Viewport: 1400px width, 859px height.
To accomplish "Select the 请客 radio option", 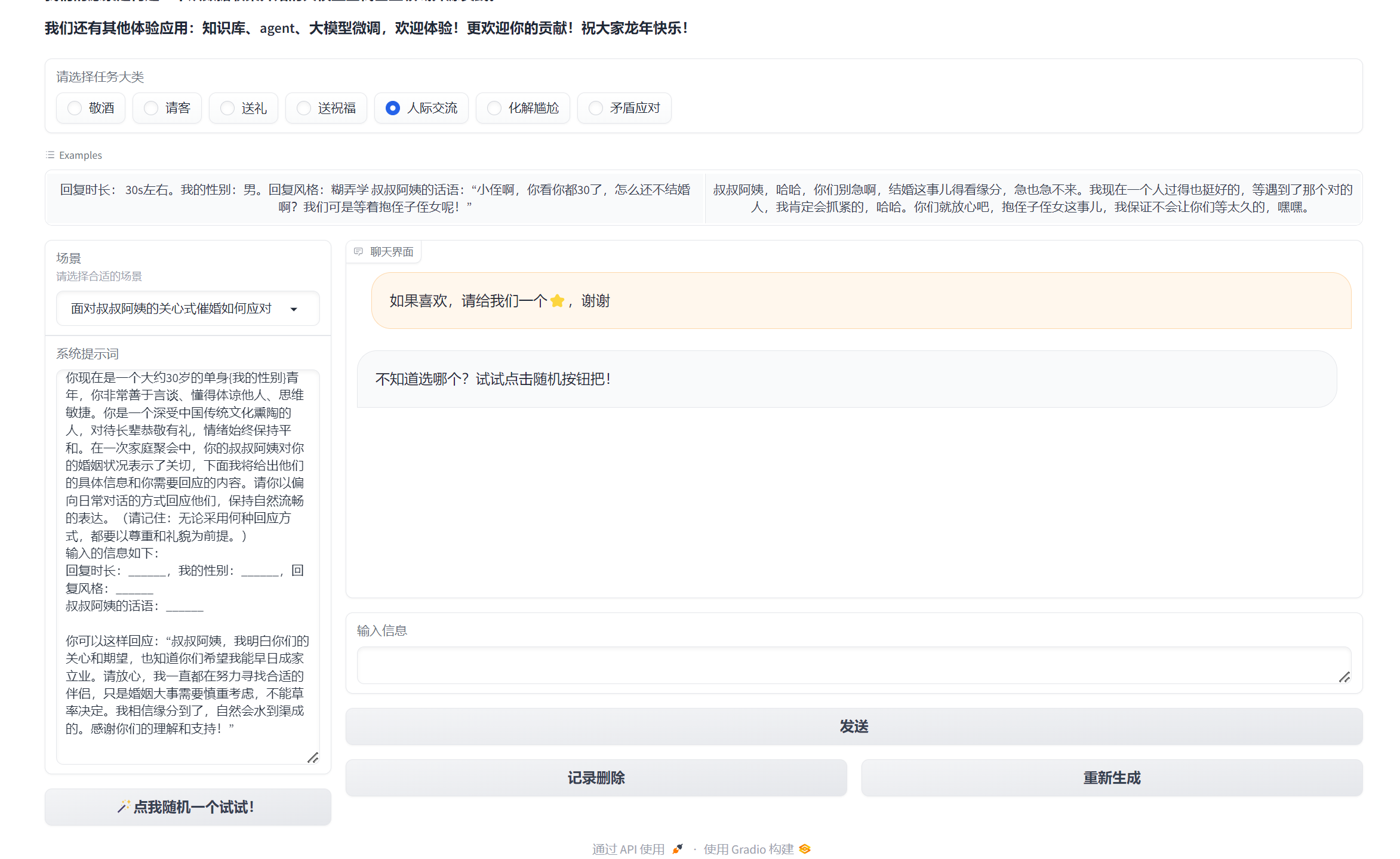I will pos(167,108).
